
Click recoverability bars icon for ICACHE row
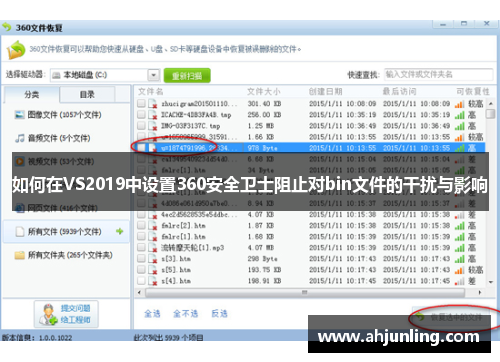(459, 115)
